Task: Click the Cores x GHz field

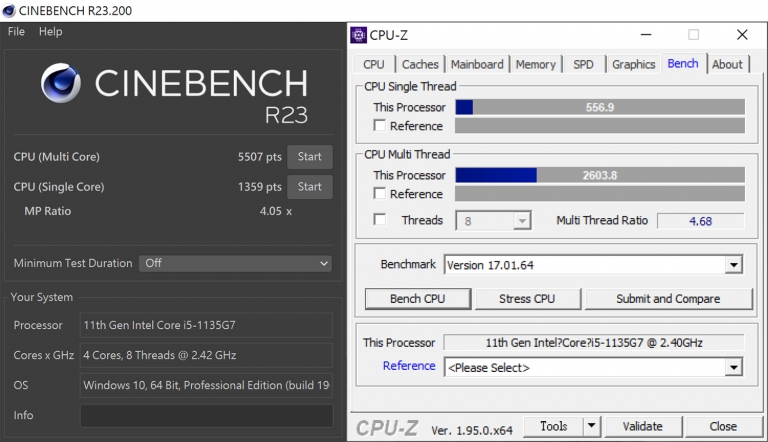Action: coord(206,355)
